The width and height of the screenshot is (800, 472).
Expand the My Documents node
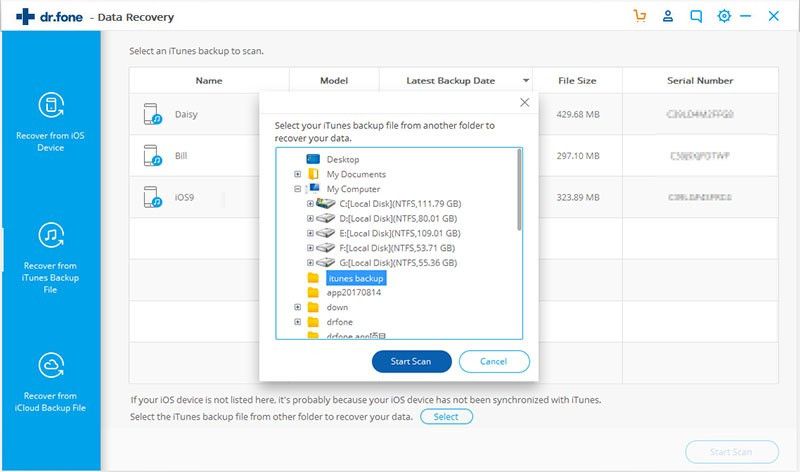tap(297, 174)
